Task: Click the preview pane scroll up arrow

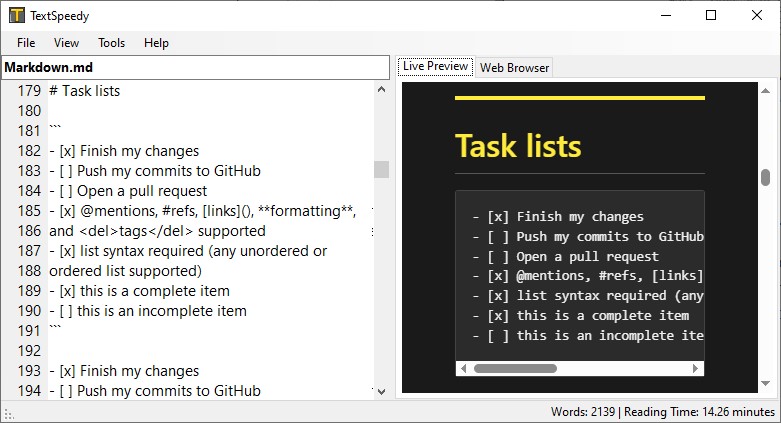Action: (x=766, y=91)
